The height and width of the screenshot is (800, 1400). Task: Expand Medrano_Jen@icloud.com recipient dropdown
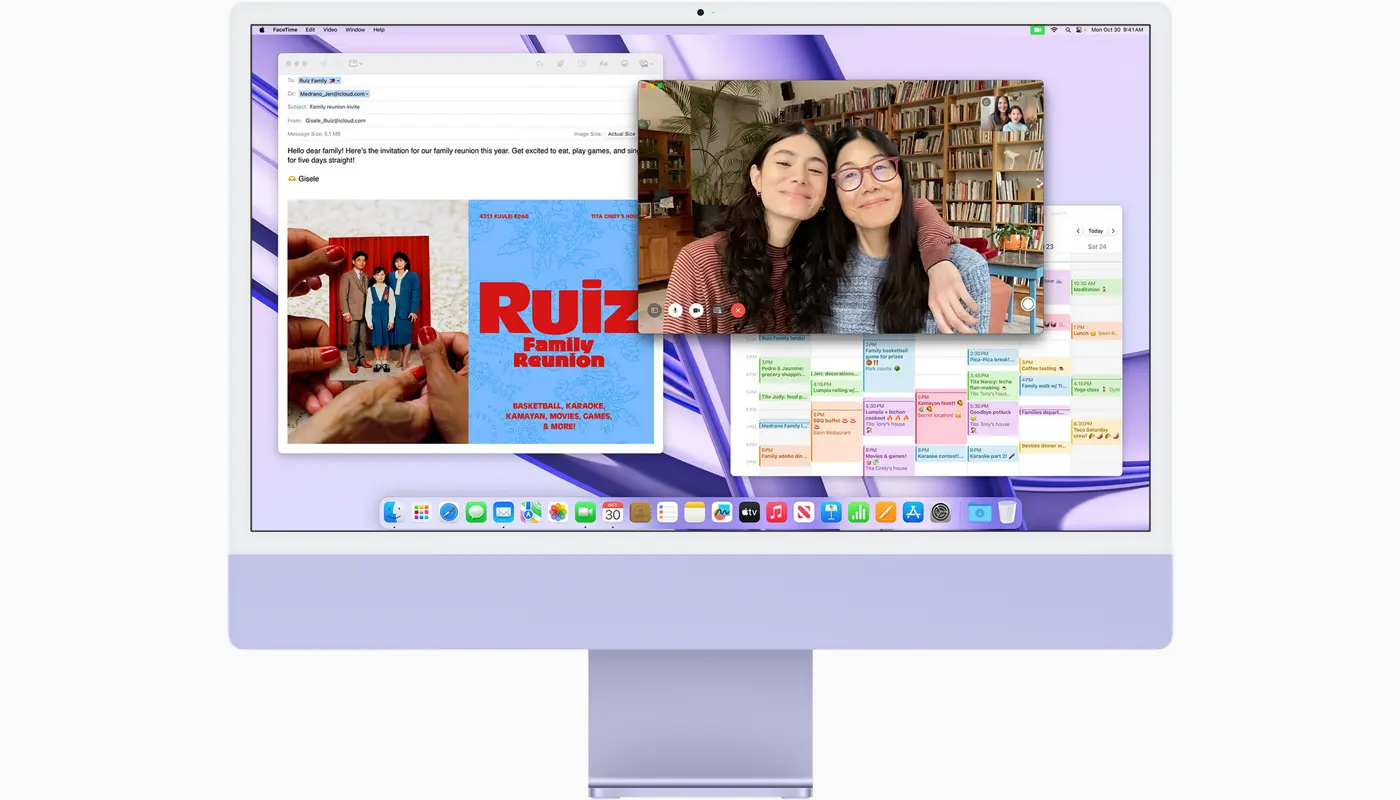(x=367, y=93)
